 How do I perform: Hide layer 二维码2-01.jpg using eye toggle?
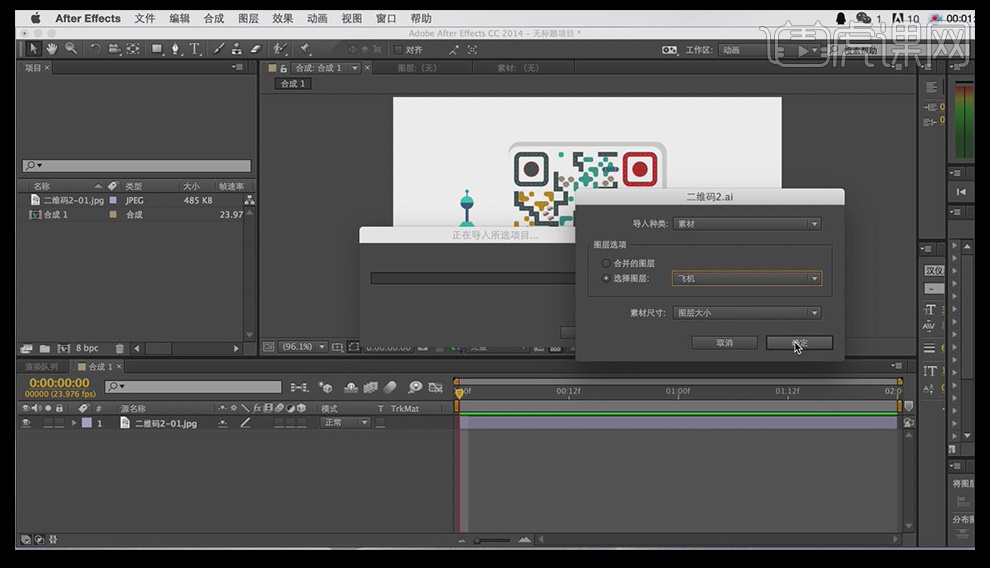click(25, 423)
